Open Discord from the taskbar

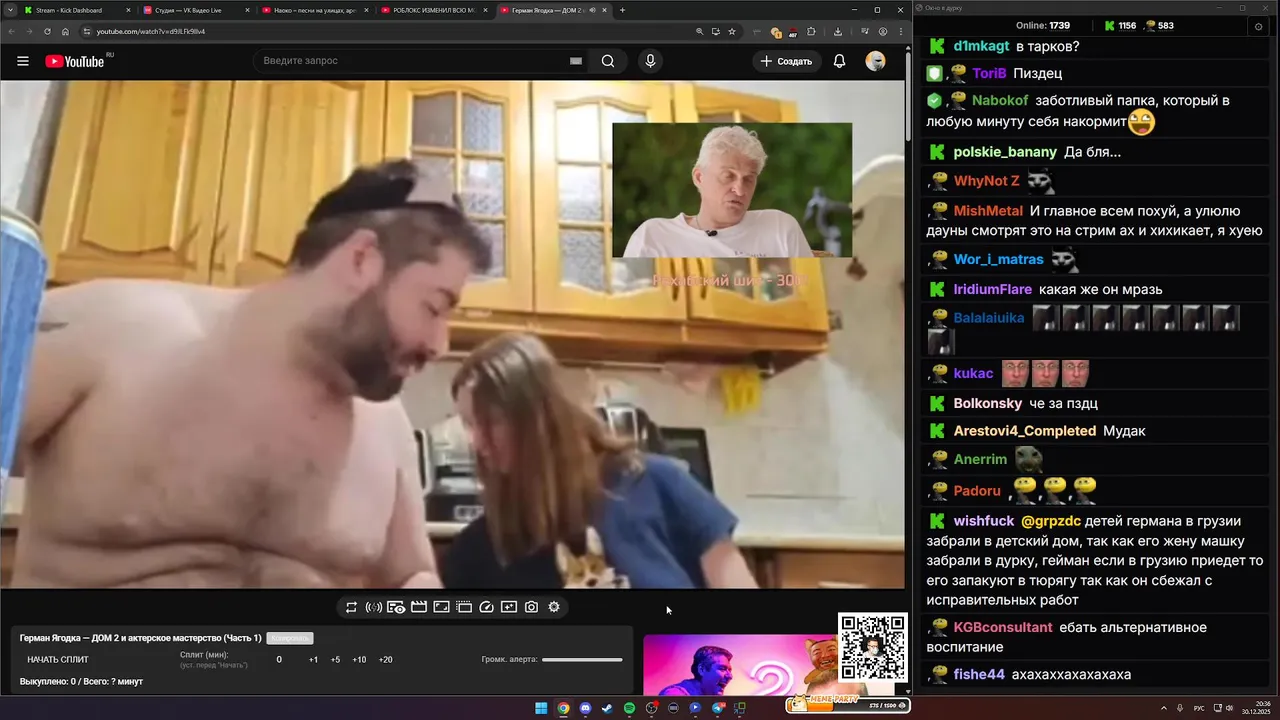coord(585,708)
